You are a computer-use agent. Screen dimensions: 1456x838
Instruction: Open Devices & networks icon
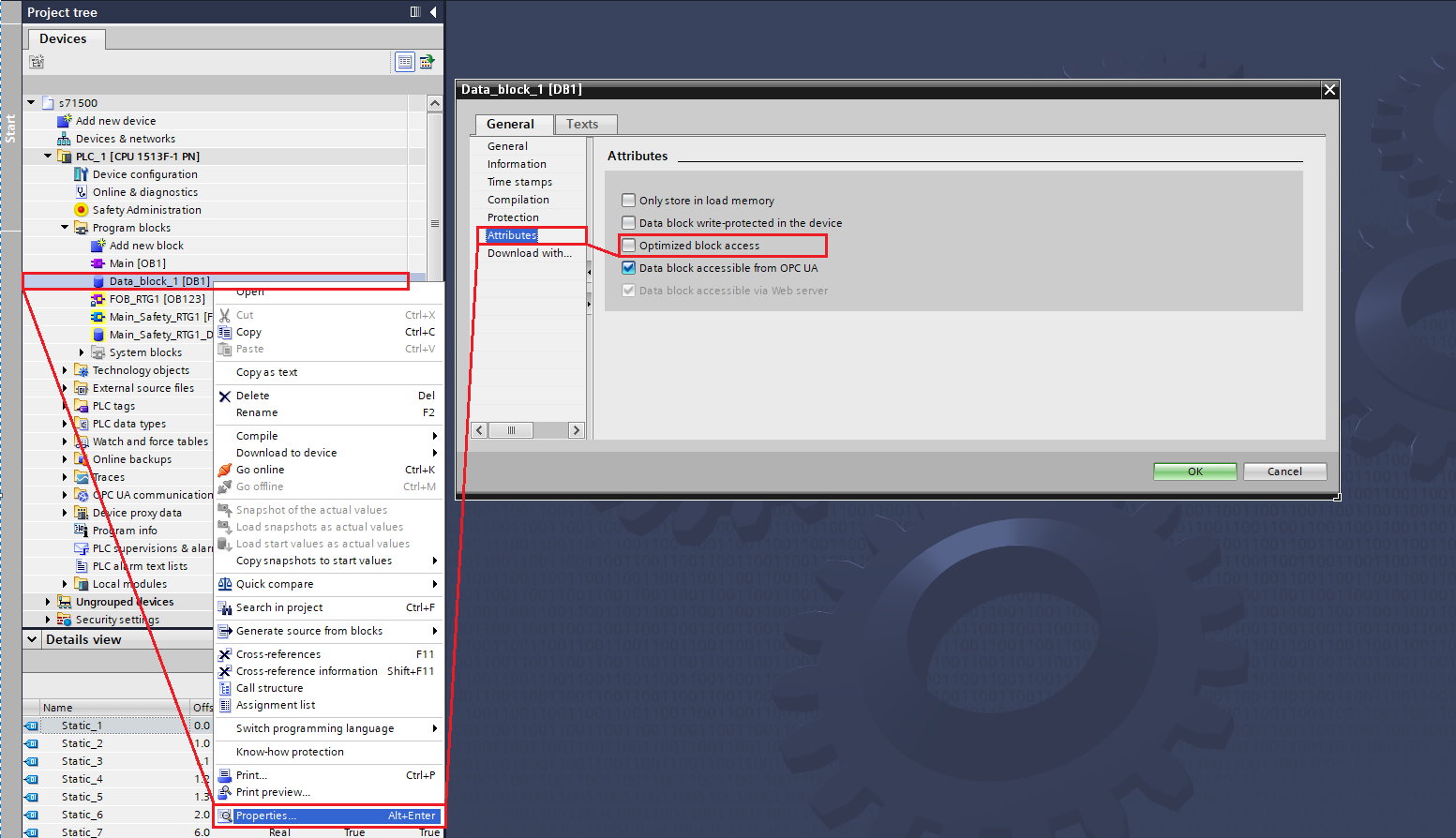[65, 139]
